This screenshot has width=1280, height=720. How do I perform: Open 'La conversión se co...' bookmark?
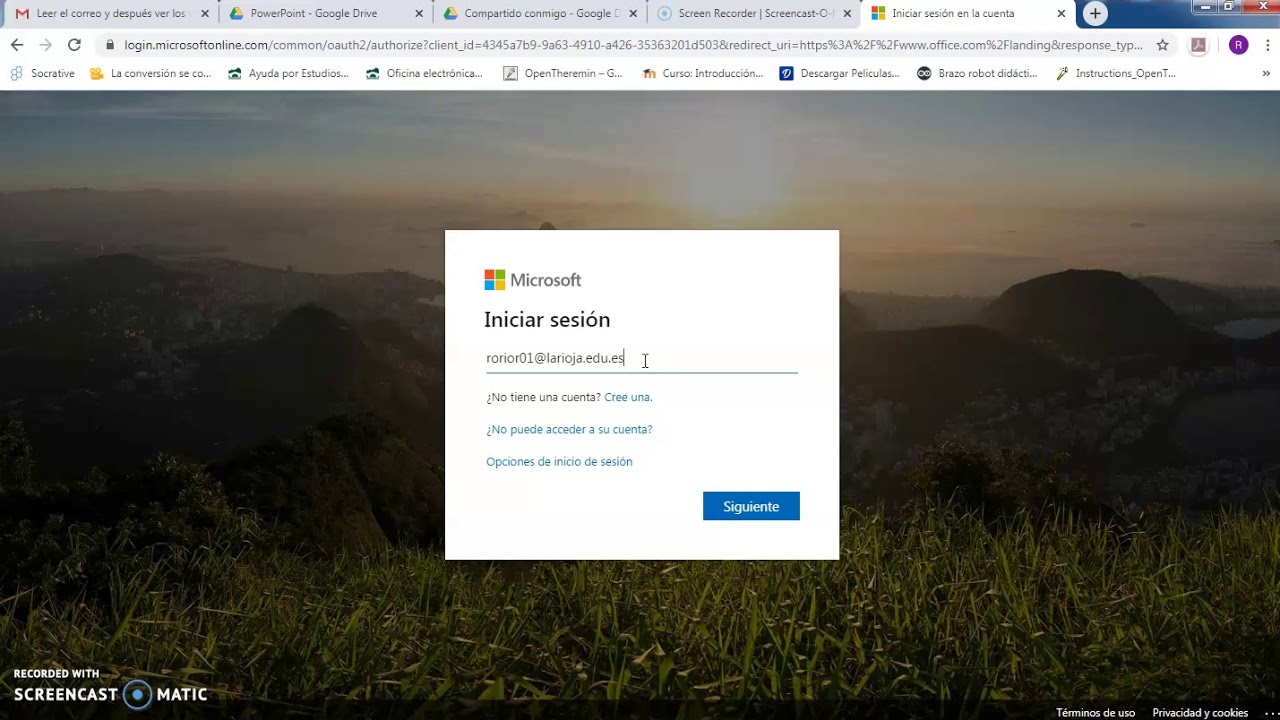tap(150, 73)
